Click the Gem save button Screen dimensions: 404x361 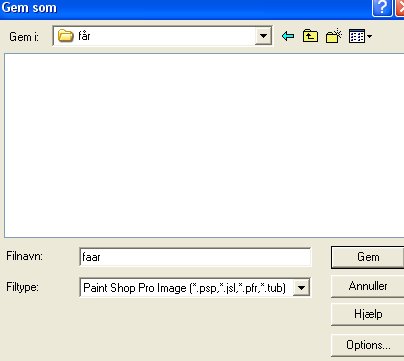[368, 257]
